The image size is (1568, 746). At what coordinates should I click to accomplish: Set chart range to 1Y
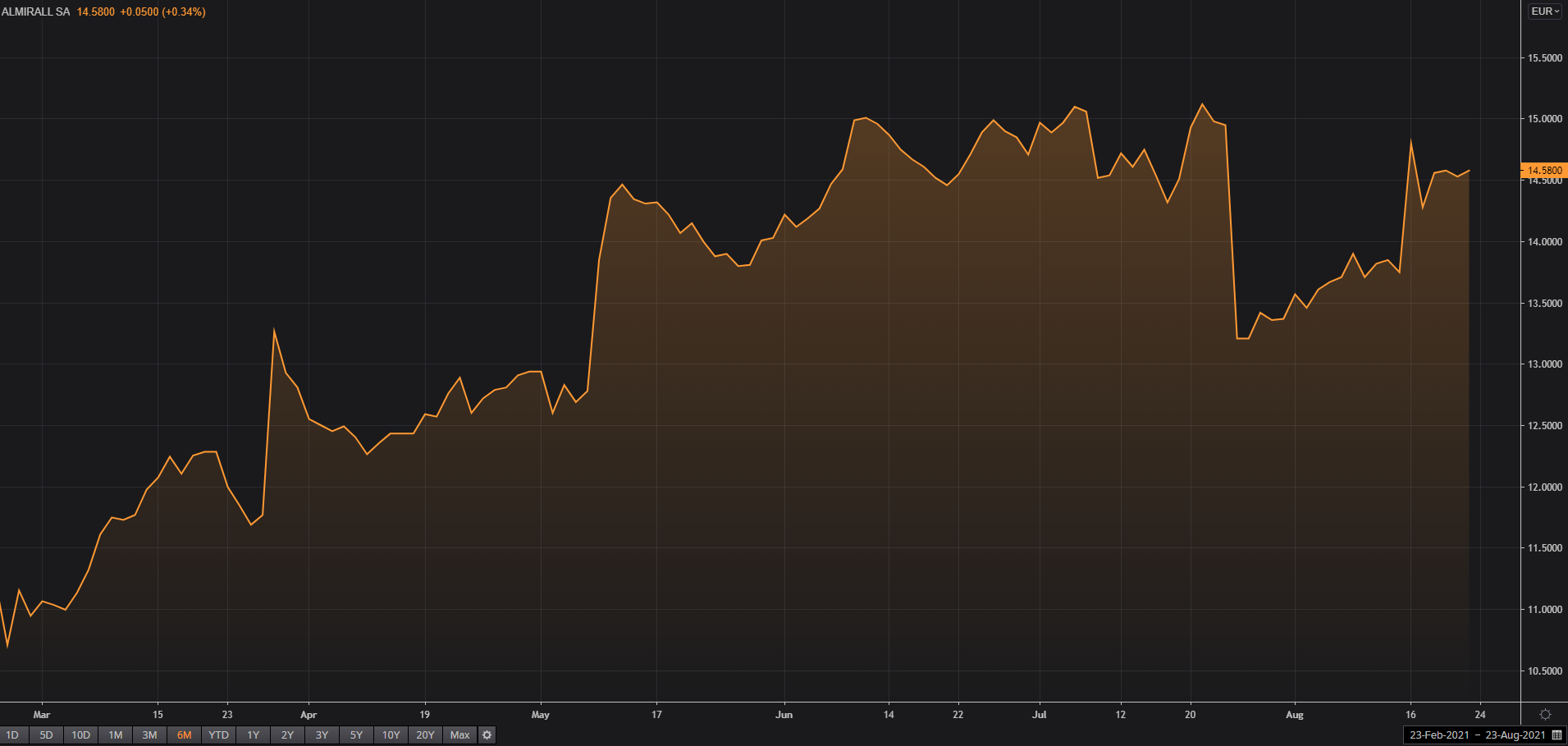[x=253, y=735]
